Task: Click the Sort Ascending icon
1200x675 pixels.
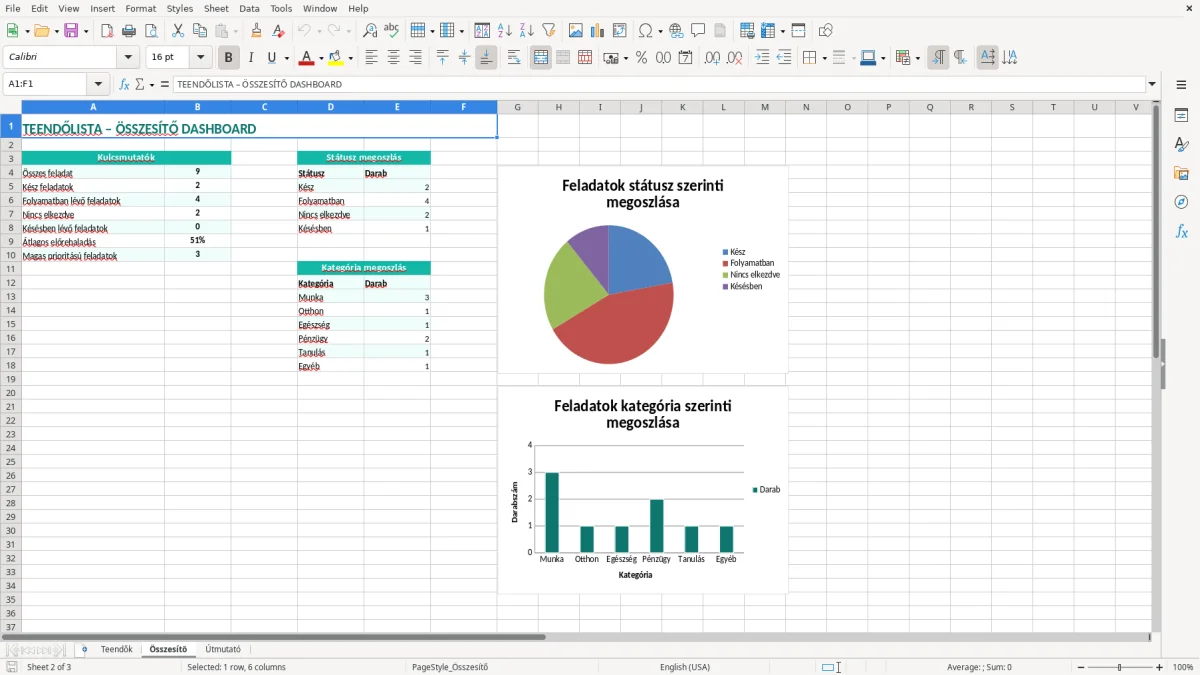Action: pyautogui.click(x=505, y=31)
